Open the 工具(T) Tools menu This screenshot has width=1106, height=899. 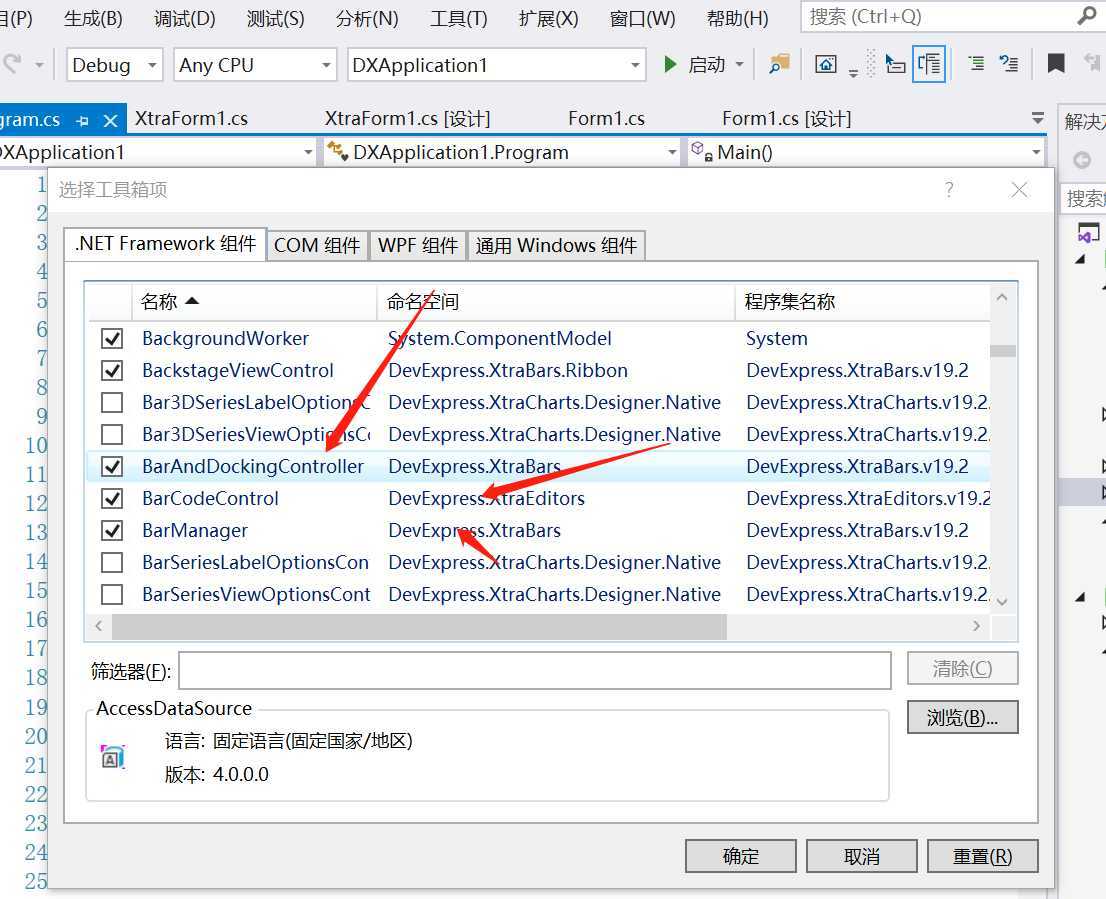pos(459,18)
